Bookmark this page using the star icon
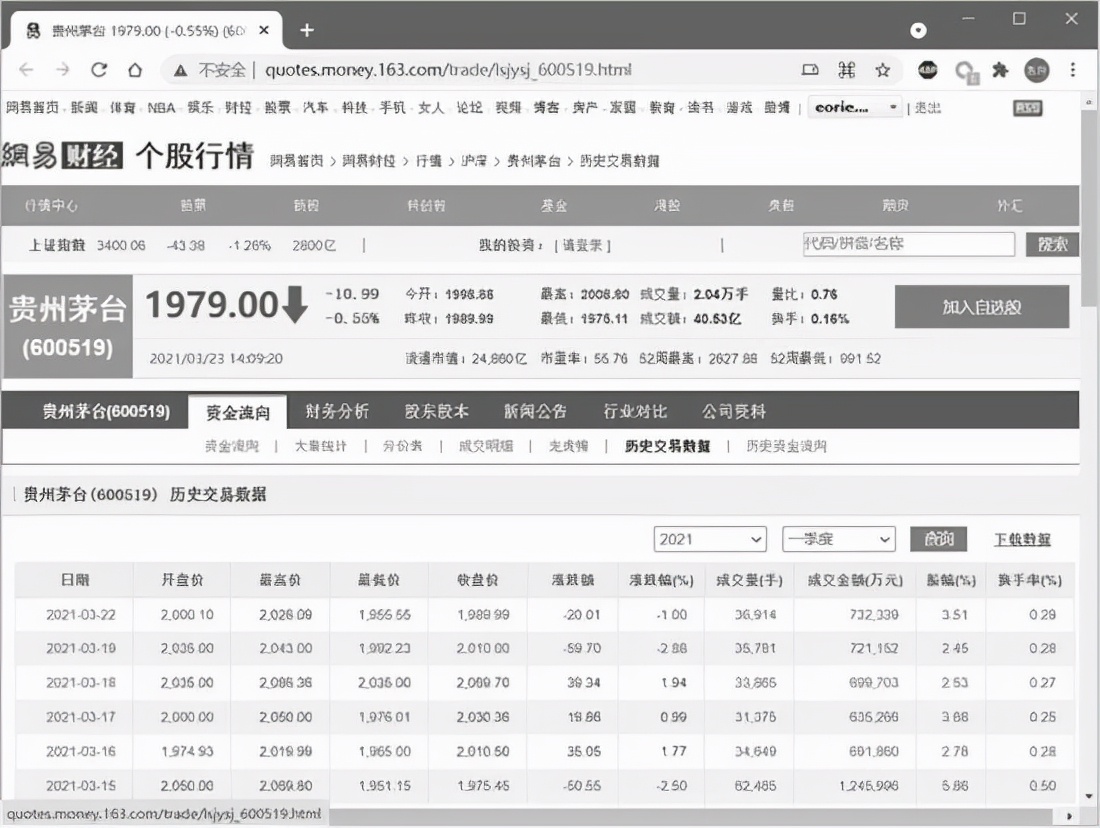 click(x=883, y=71)
